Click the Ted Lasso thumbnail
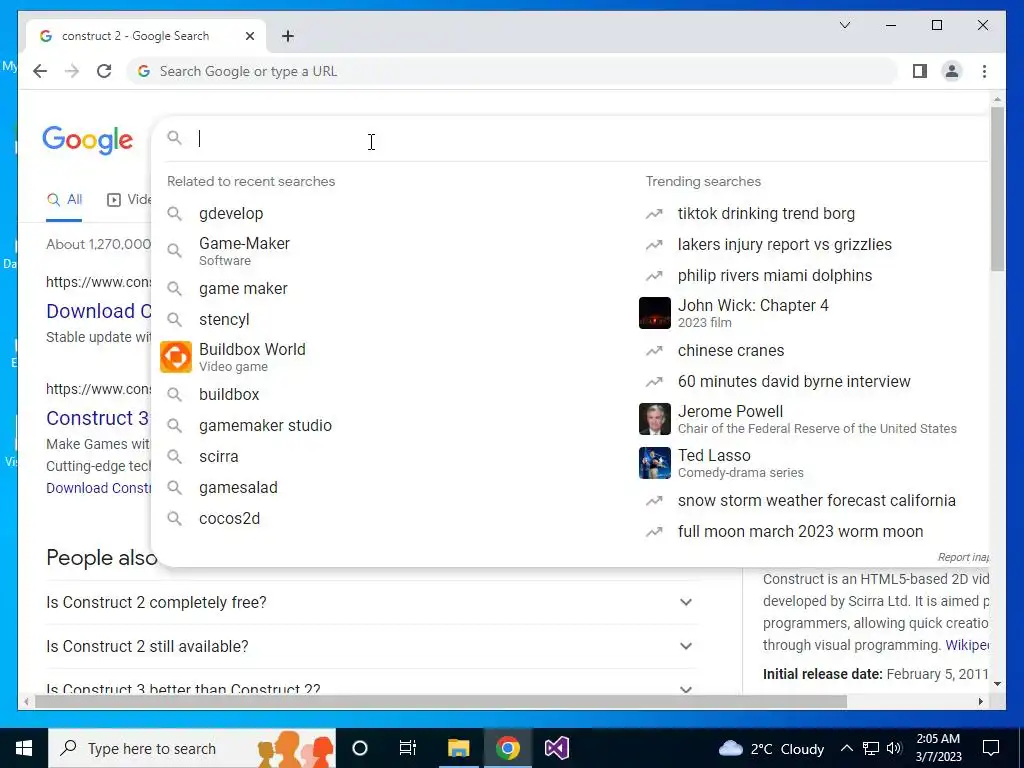The width and height of the screenshot is (1024, 768). (x=654, y=463)
